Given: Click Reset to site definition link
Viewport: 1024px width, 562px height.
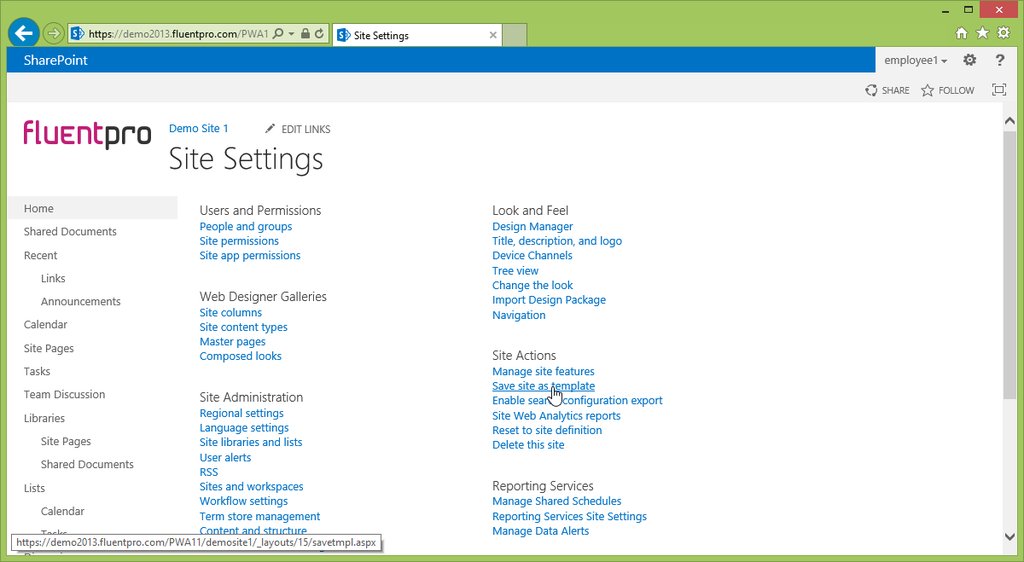Looking at the screenshot, I should (547, 430).
